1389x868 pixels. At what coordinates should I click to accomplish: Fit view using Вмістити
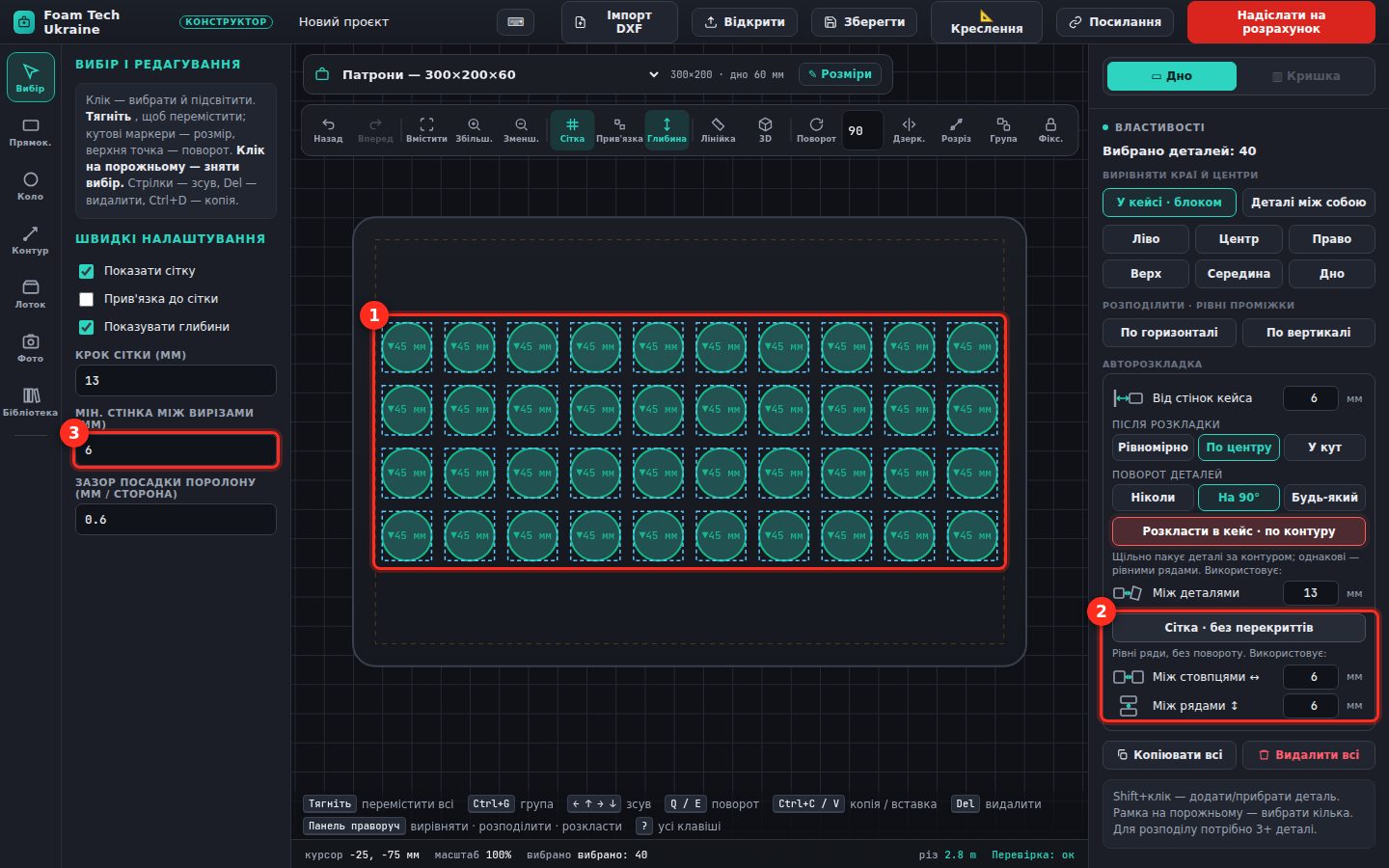click(x=426, y=130)
